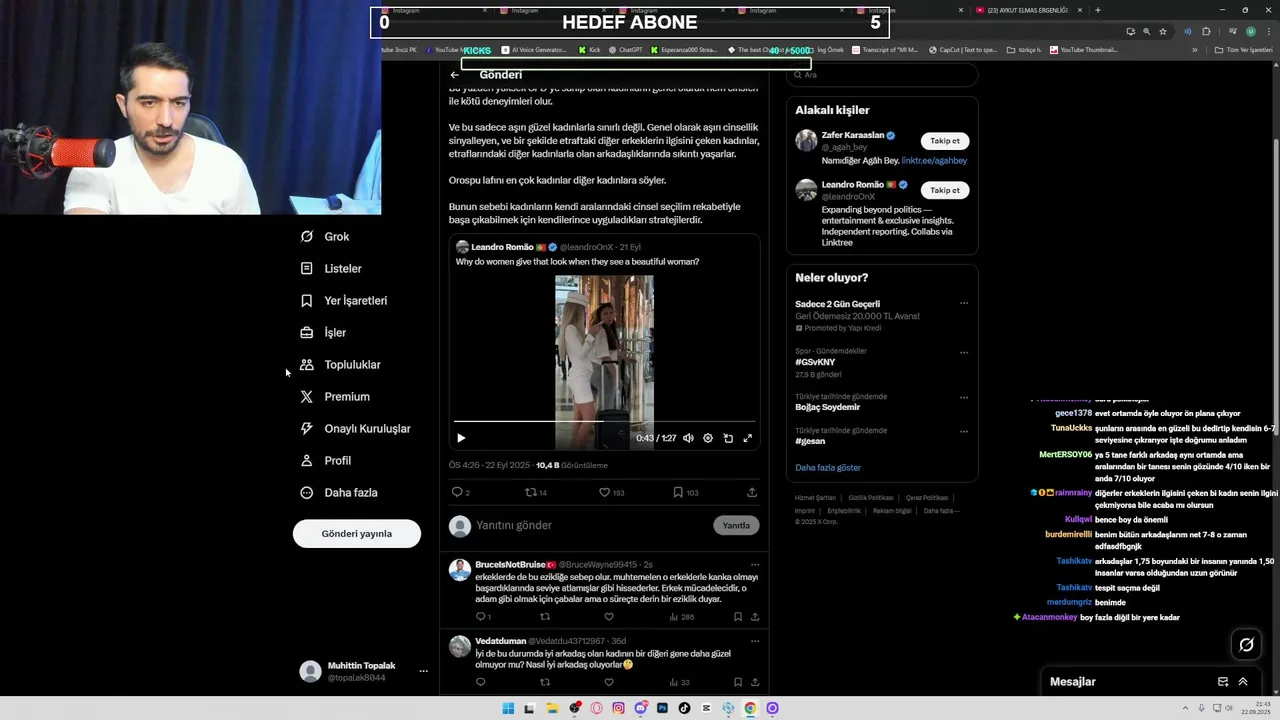Click the Yanıtla button
The width and height of the screenshot is (1280, 720).
click(x=736, y=526)
